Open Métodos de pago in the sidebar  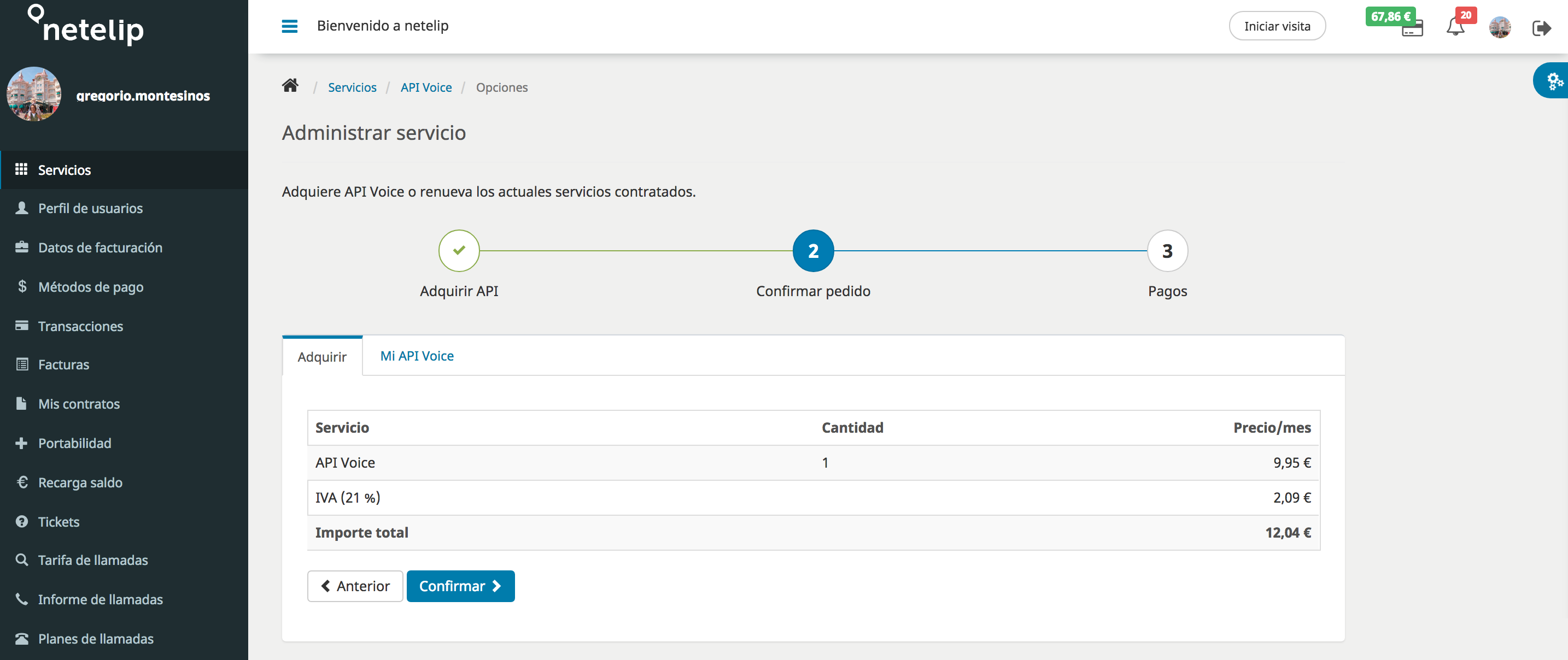[x=124, y=286]
